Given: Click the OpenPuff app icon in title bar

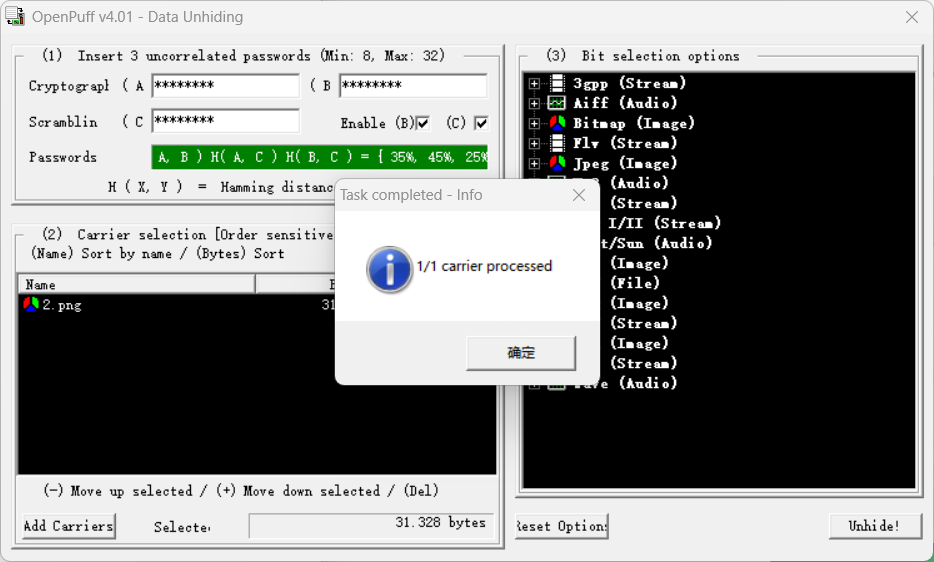Looking at the screenshot, I should (15, 17).
